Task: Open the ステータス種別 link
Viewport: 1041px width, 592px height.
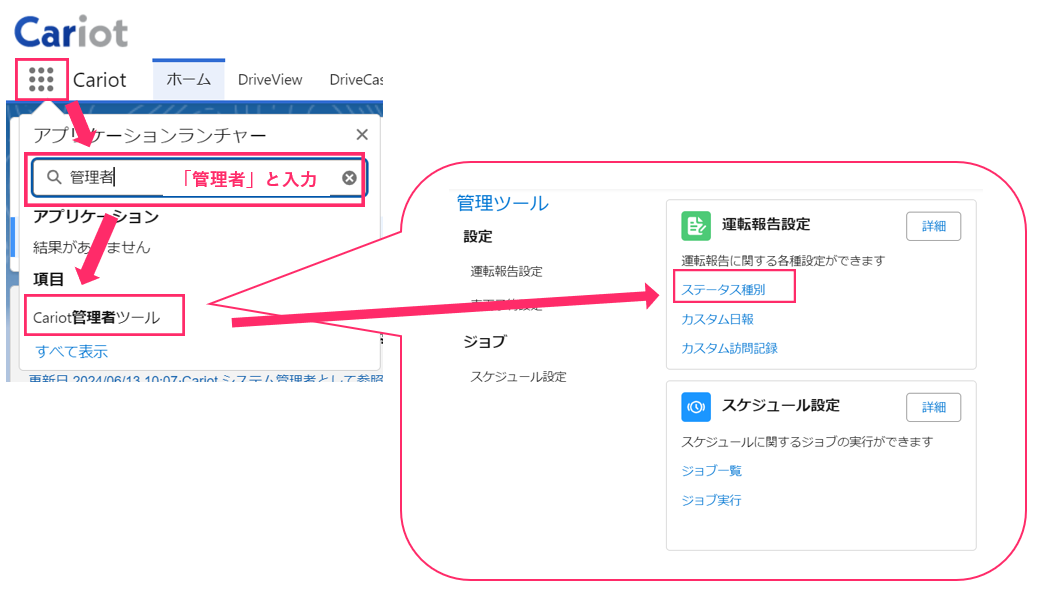Action: (723, 289)
